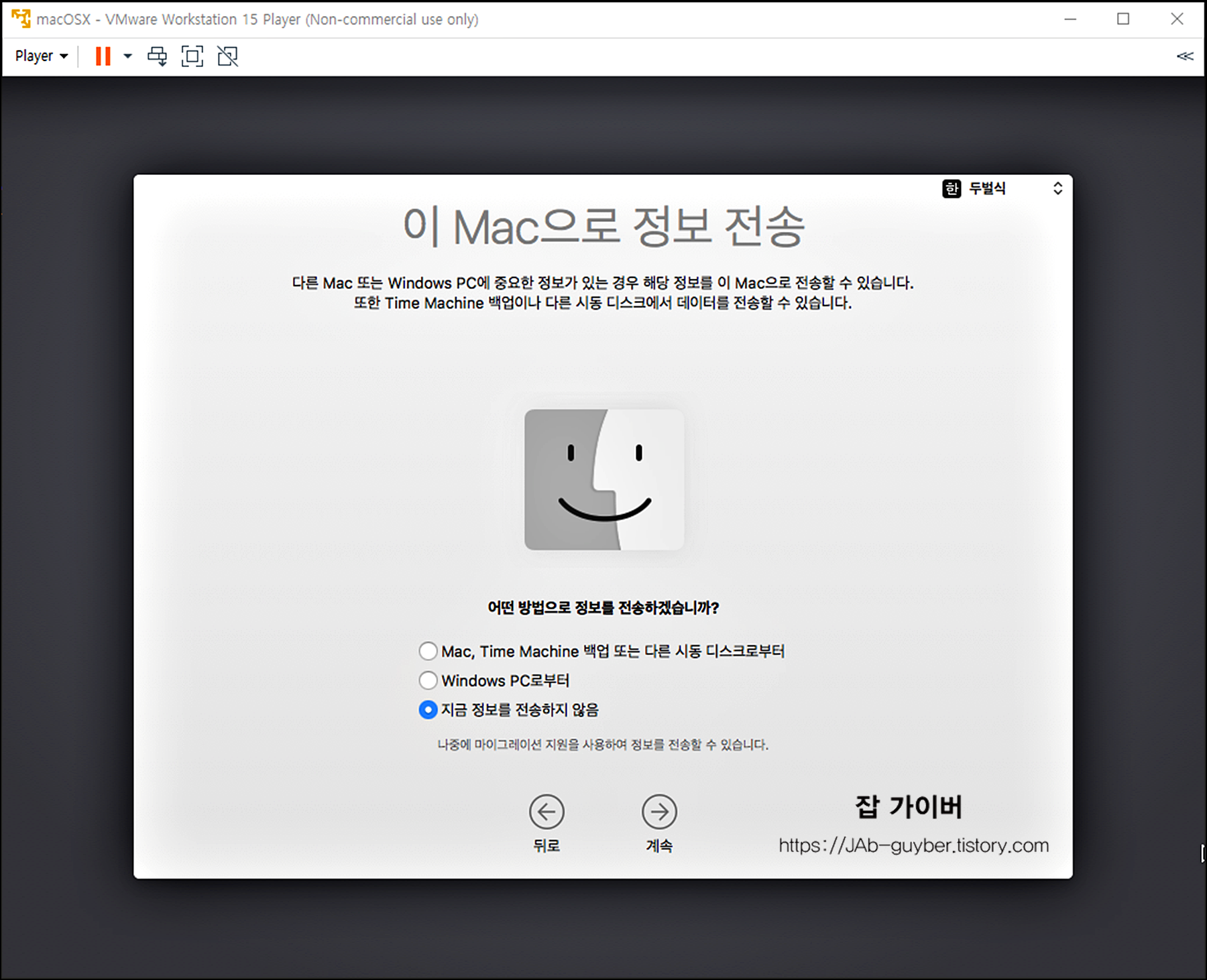1207x980 pixels.
Task: Click the note 나중에 마이그레이션 지원을 사용하여
Action: [603, 745]
